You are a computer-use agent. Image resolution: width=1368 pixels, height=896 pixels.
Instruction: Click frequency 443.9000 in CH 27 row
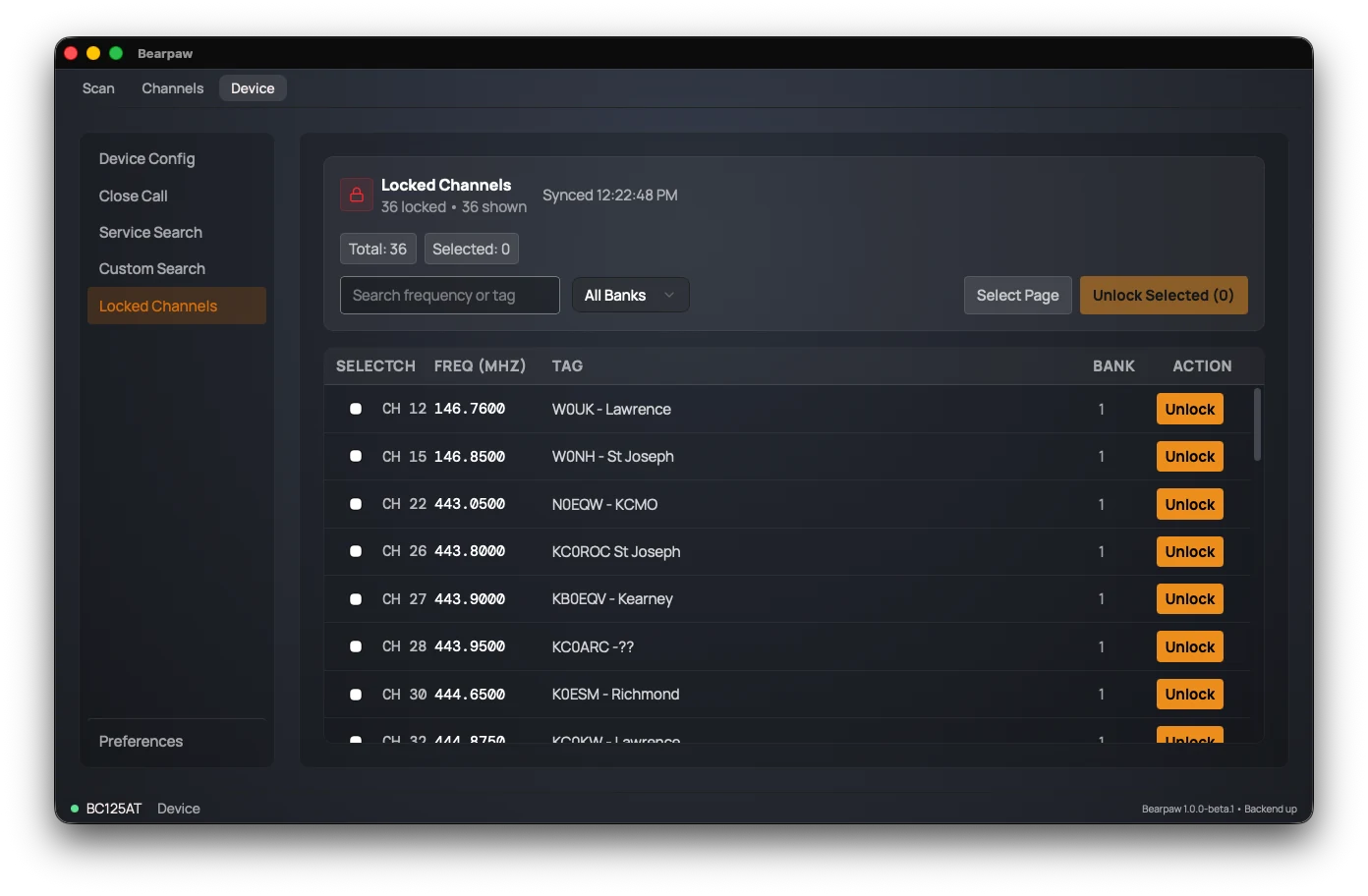(470, 599)
